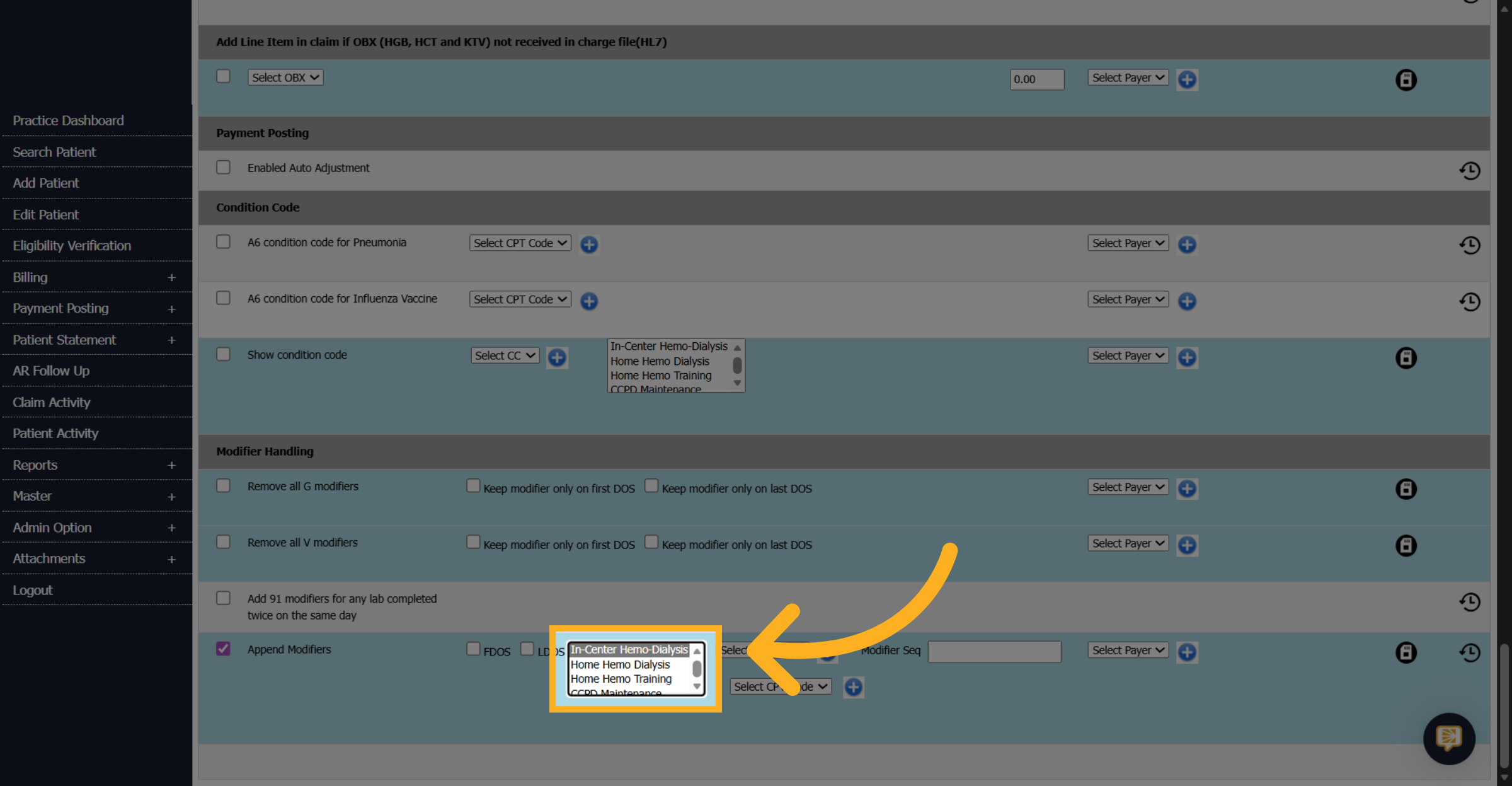Enable the Enabled Auto Adjustment checkbox

tap(223, 167)
